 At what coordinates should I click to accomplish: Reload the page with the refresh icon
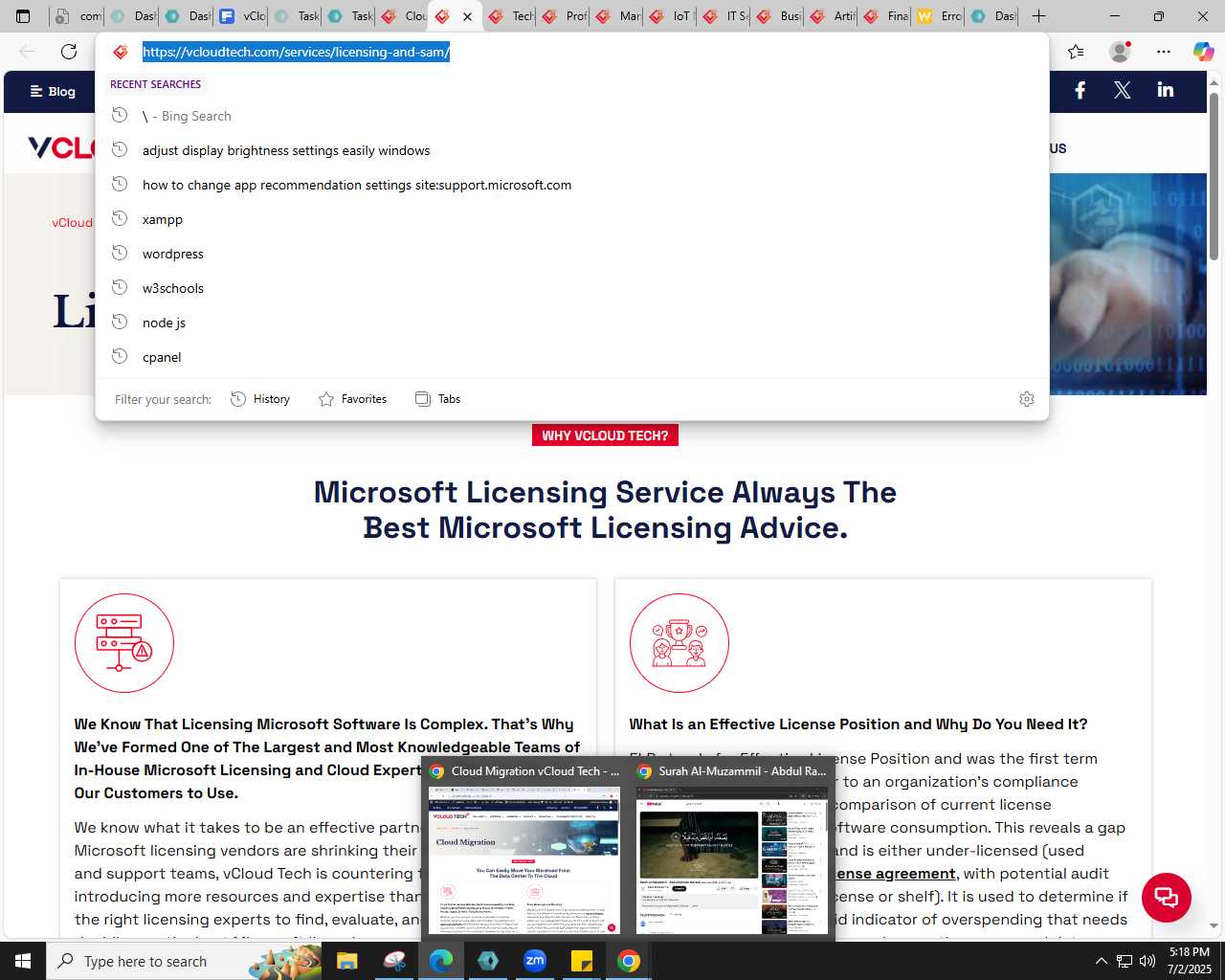coord(69,52)
